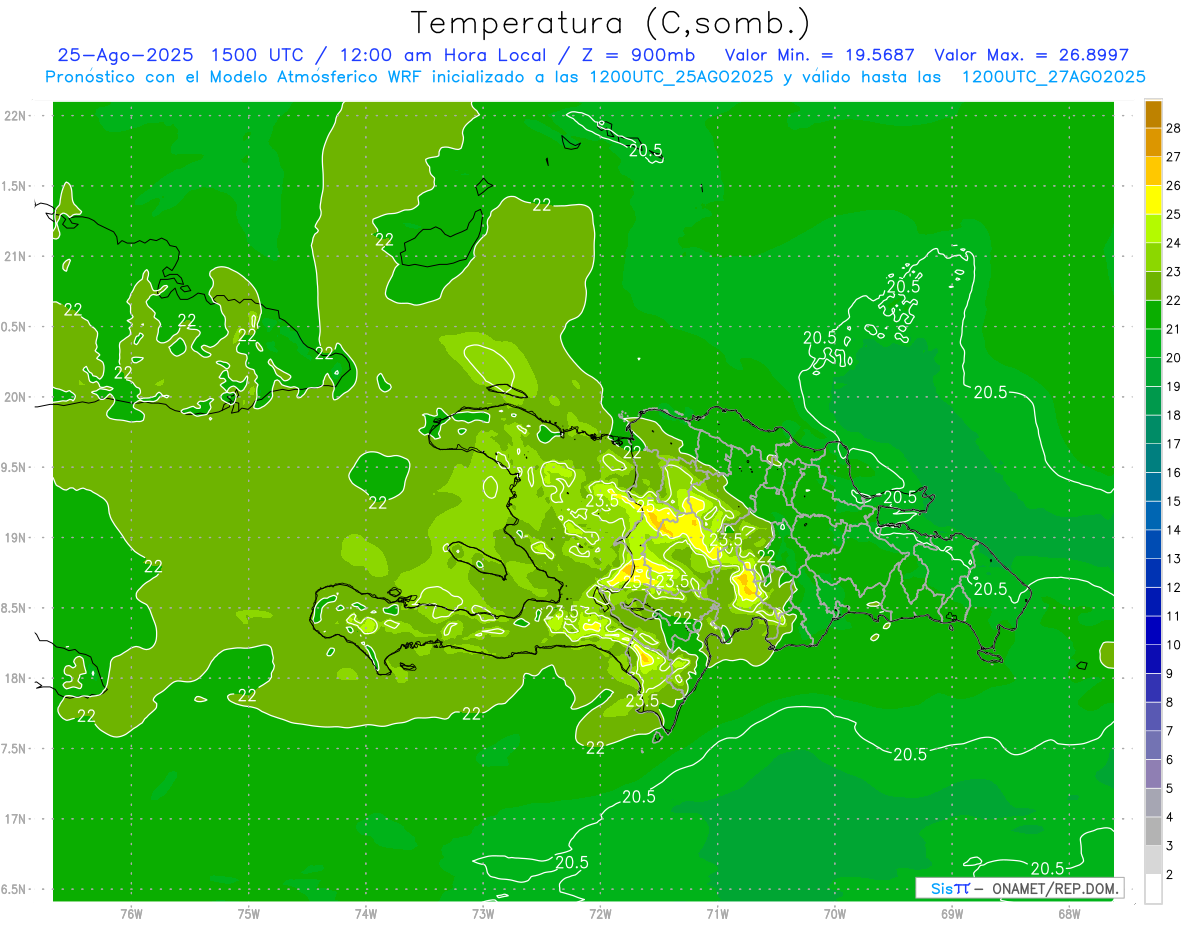Image resolution: width=1200 pixels, height=927 pixels.
Task: Click the SisTT logo in the map corner
Action: coord(949,888)
